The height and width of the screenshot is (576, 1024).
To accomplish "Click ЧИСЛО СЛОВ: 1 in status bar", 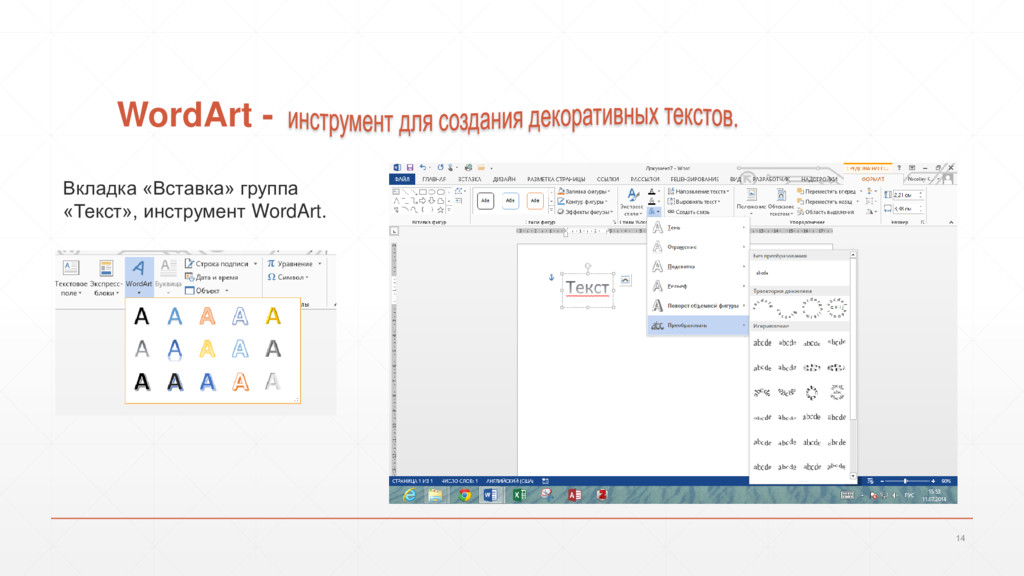I will pos(460,481).
